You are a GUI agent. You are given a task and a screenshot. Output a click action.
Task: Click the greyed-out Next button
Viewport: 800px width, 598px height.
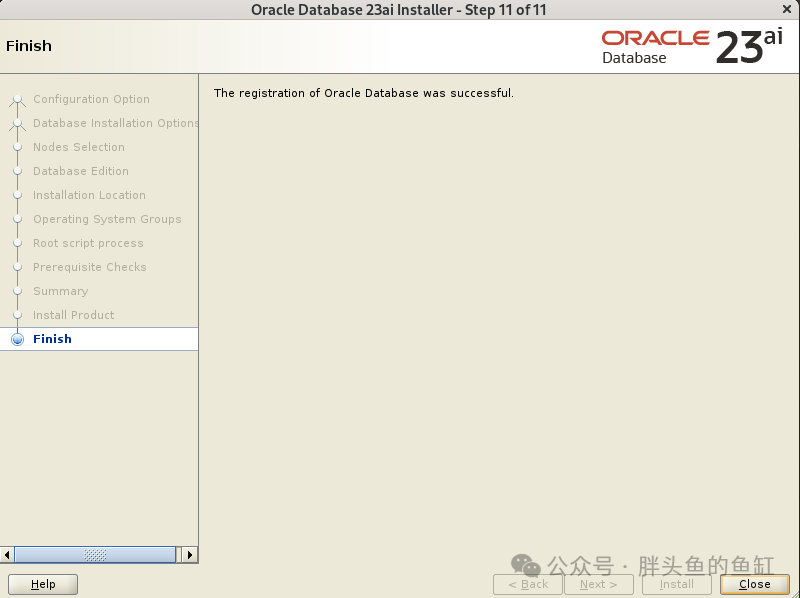tap(598, 584)
